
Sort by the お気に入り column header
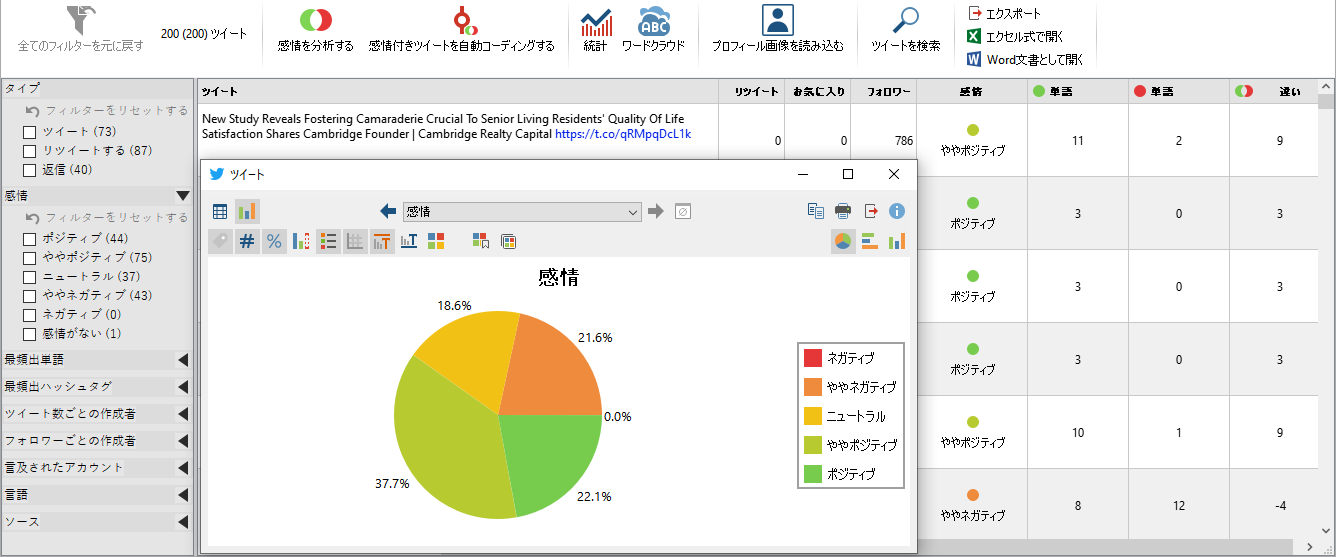[x=818, y=91]
